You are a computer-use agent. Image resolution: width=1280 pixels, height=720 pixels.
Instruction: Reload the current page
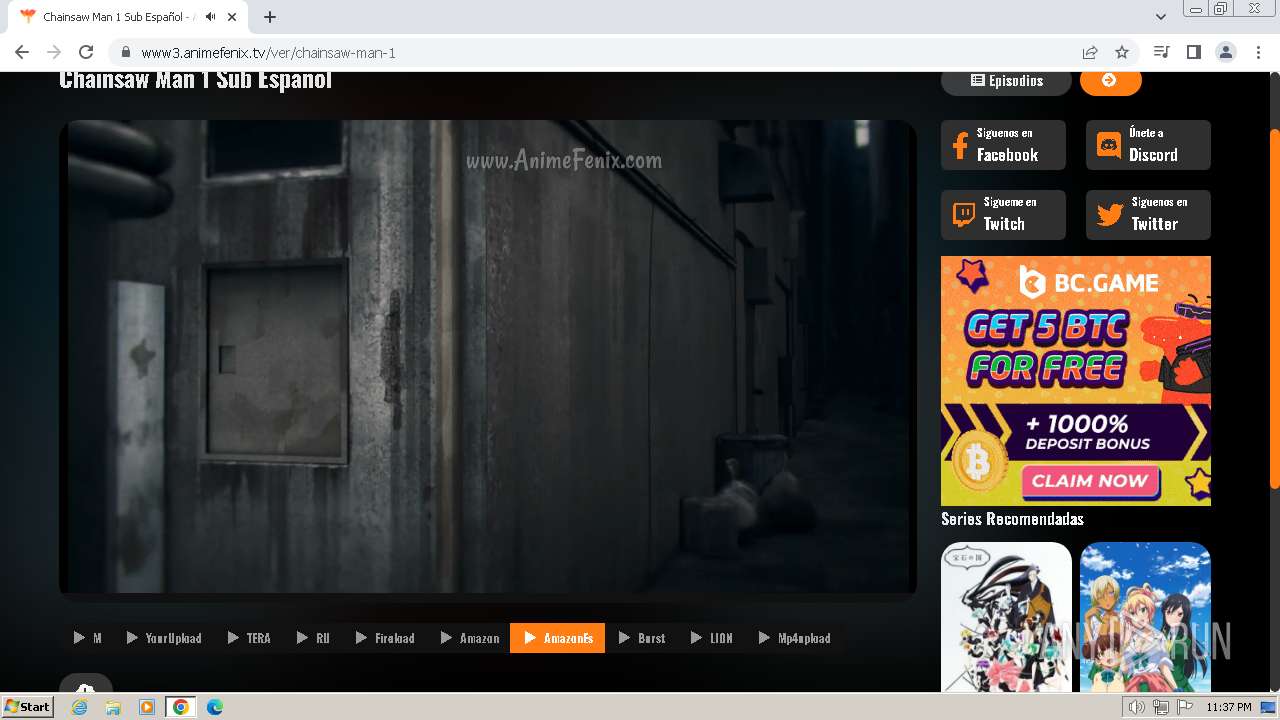[x=86, y=52]
